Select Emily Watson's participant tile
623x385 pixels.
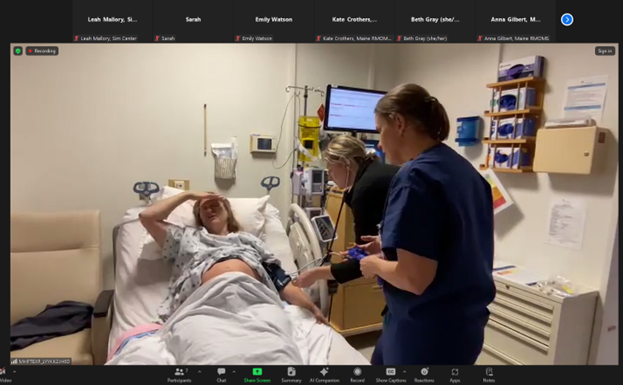point(273,21)
